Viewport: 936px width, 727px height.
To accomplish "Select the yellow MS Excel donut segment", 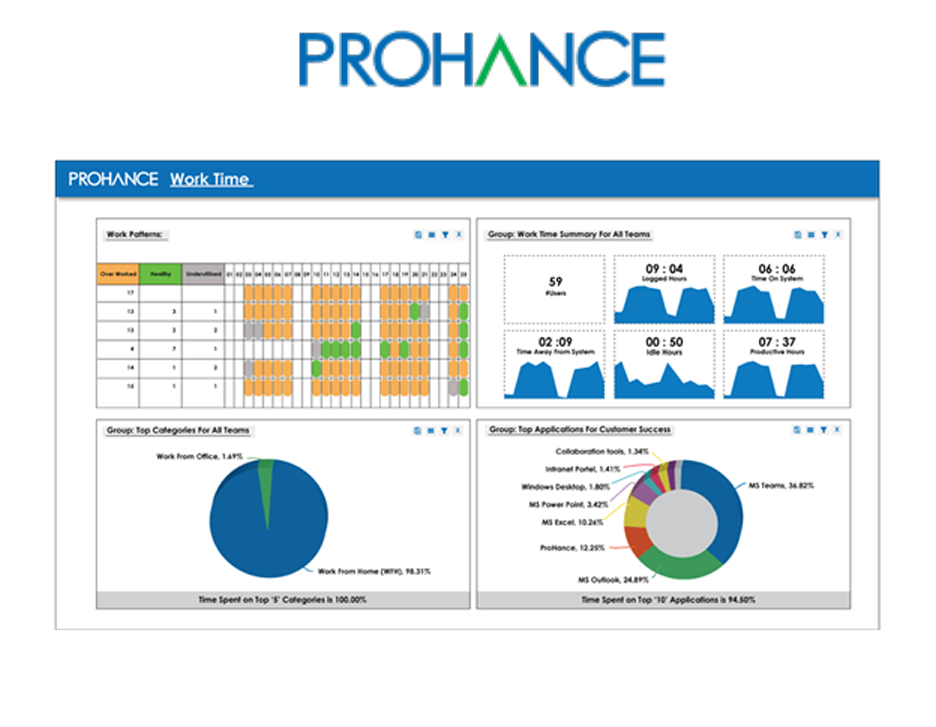I will coord(635,513).
